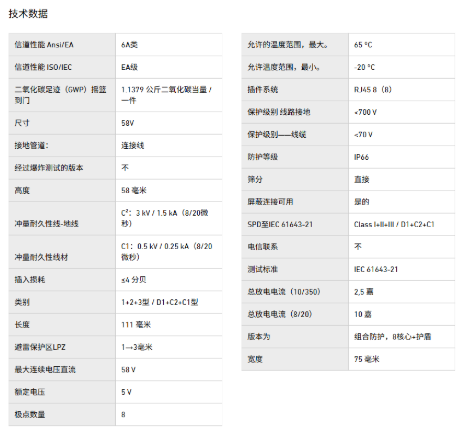
Task: Click the '筛分' label cell
Action: (295, 179)
